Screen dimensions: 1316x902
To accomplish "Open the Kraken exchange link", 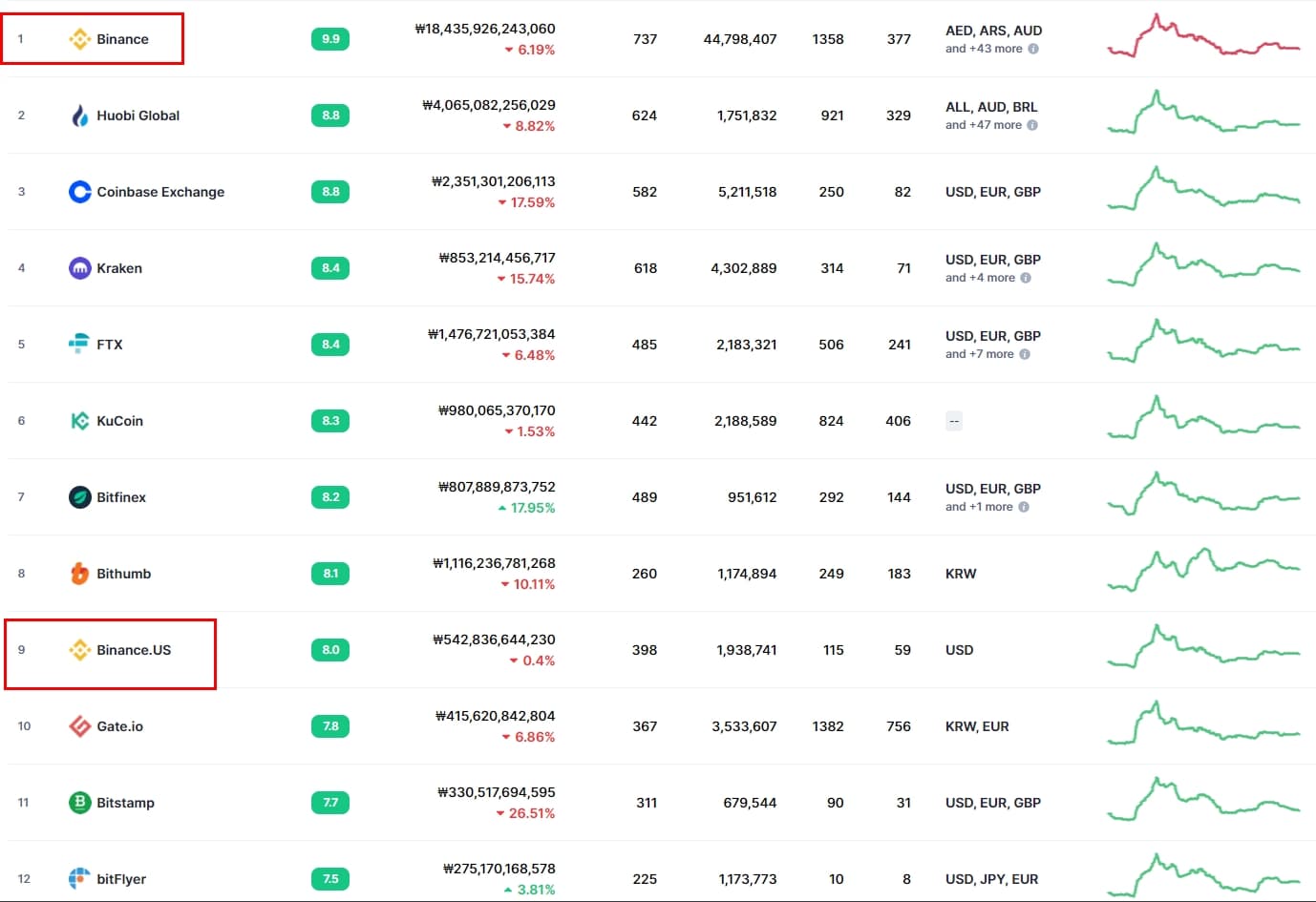I will 119,268.
